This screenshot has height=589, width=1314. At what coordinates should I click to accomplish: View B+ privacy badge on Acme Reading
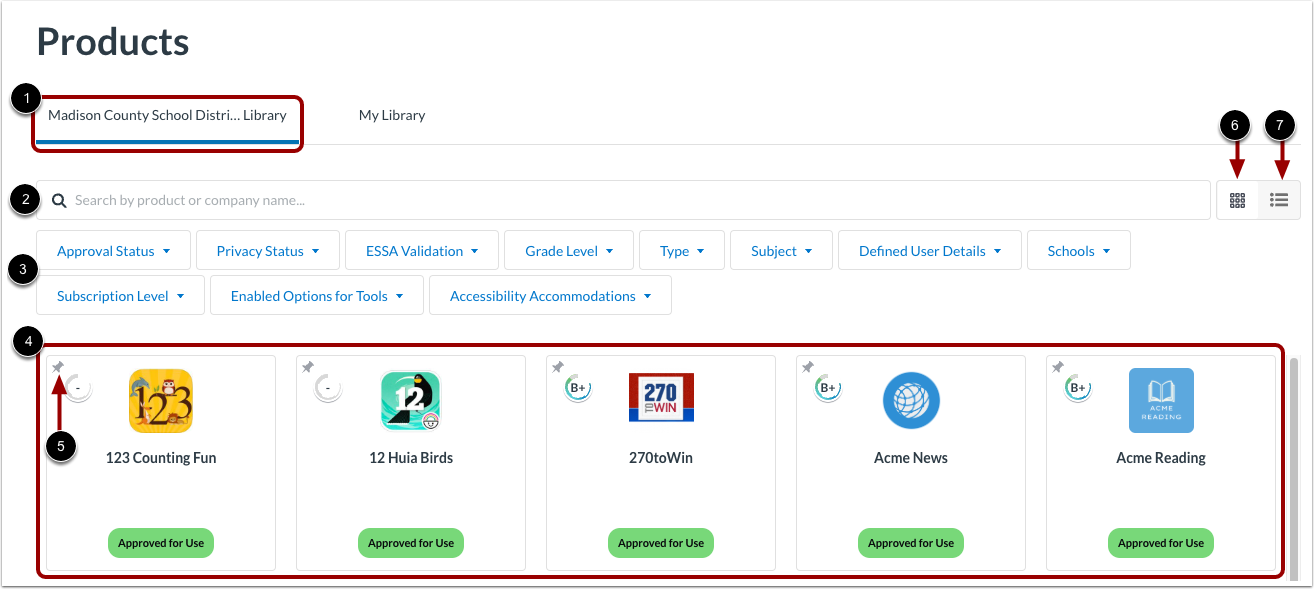point(1078,387)
